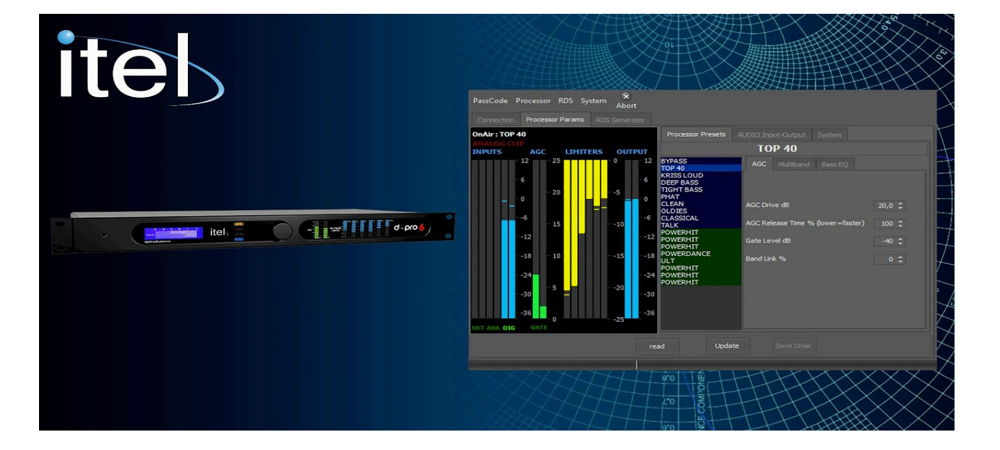Click the d-pro 6 rack unit image
The image size is (1000, 450).
pyautogui.click(x=253, y=231)
